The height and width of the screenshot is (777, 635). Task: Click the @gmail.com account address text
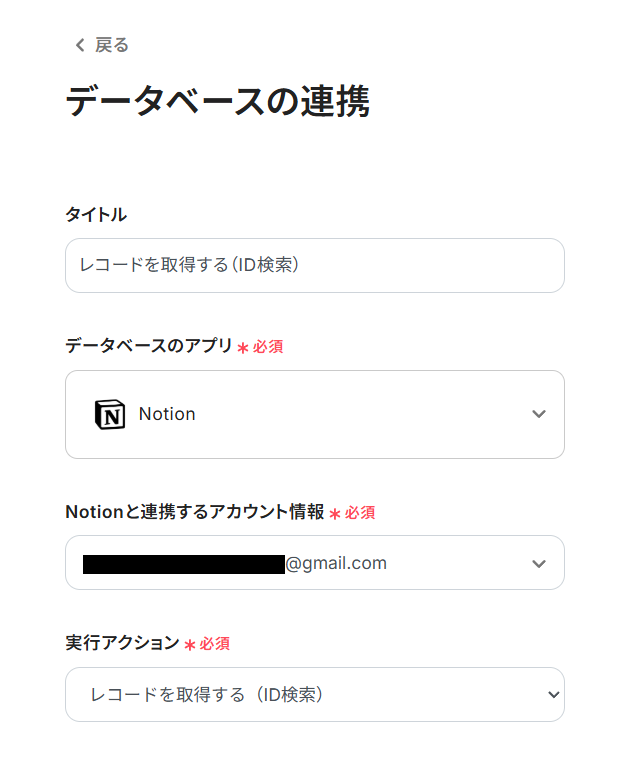click(336, 563)
